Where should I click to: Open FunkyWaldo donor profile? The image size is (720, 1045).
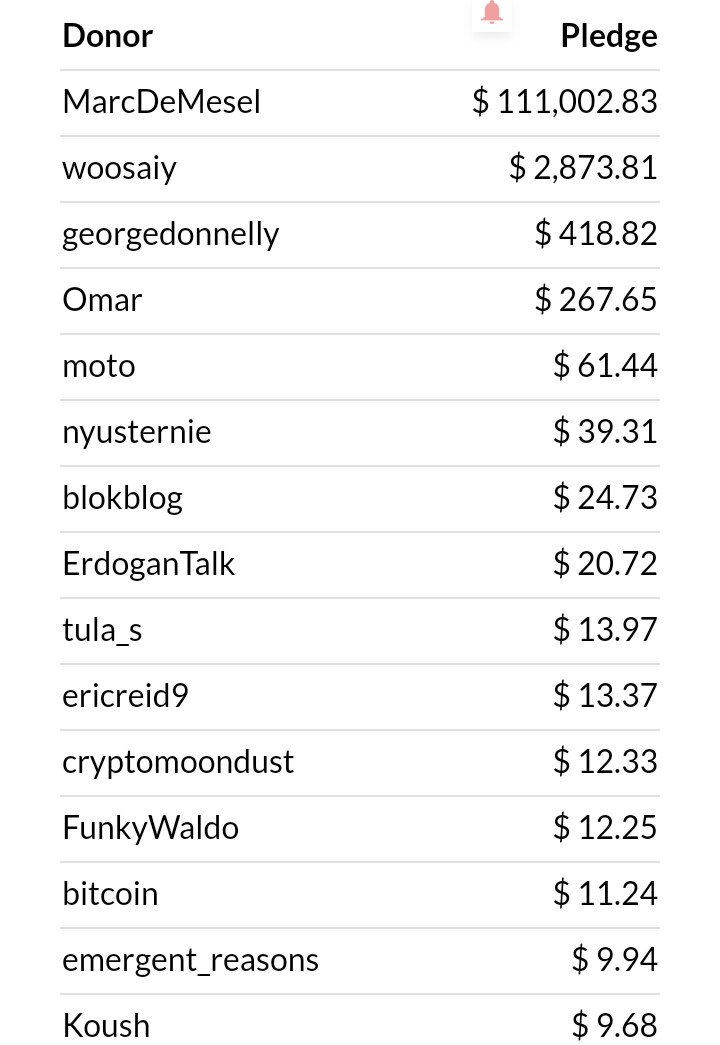click(x=151, y=828)
